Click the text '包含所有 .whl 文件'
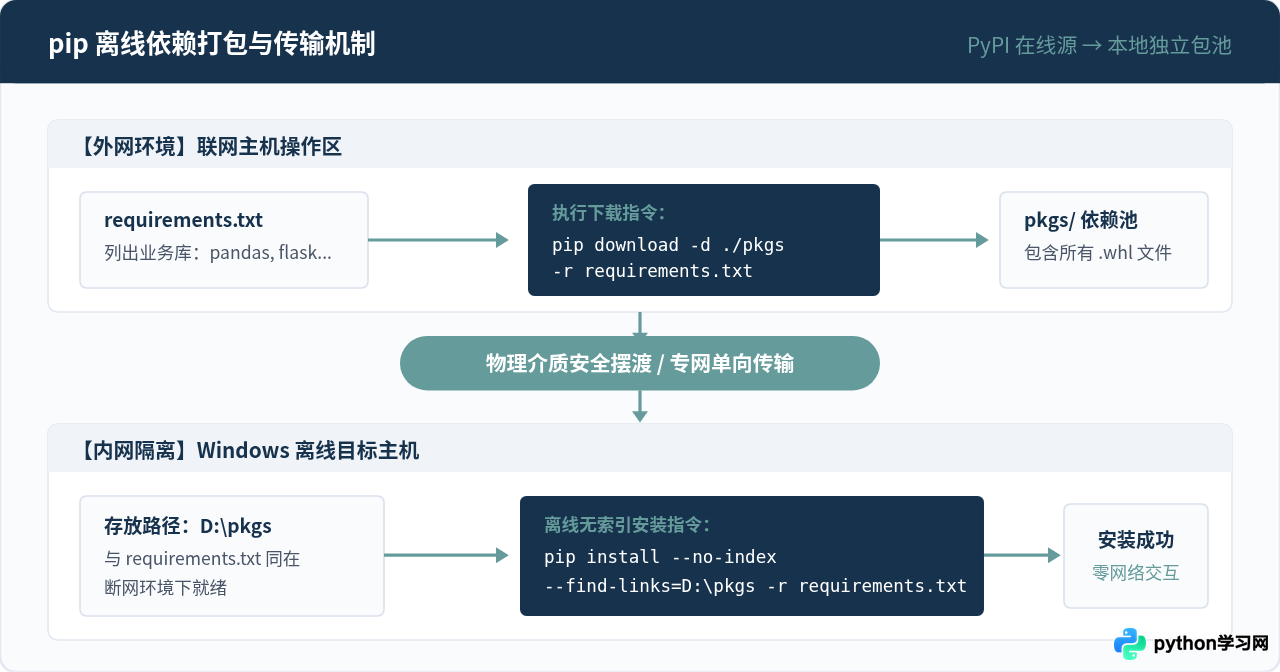This screenshot has height=672, width=1280. (x=1098, y=253)
